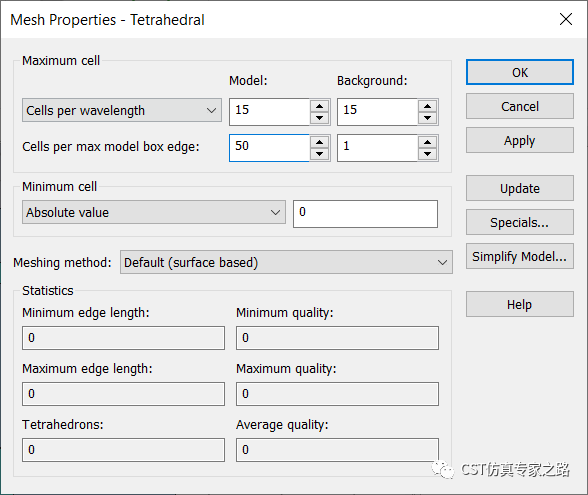Focus the Minimum cell absolute value field

coord(365,214)
